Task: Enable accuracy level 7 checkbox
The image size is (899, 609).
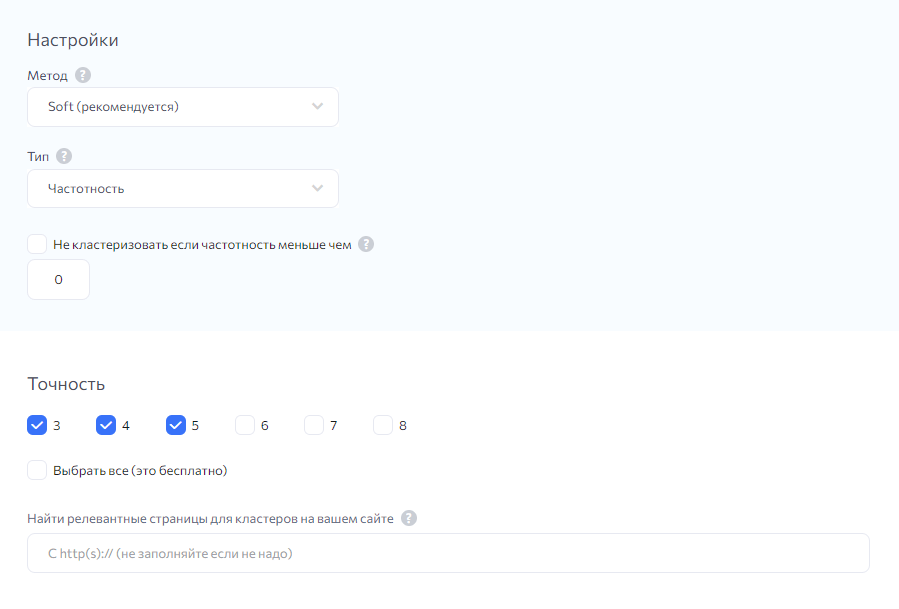Action: coord(314,425)
